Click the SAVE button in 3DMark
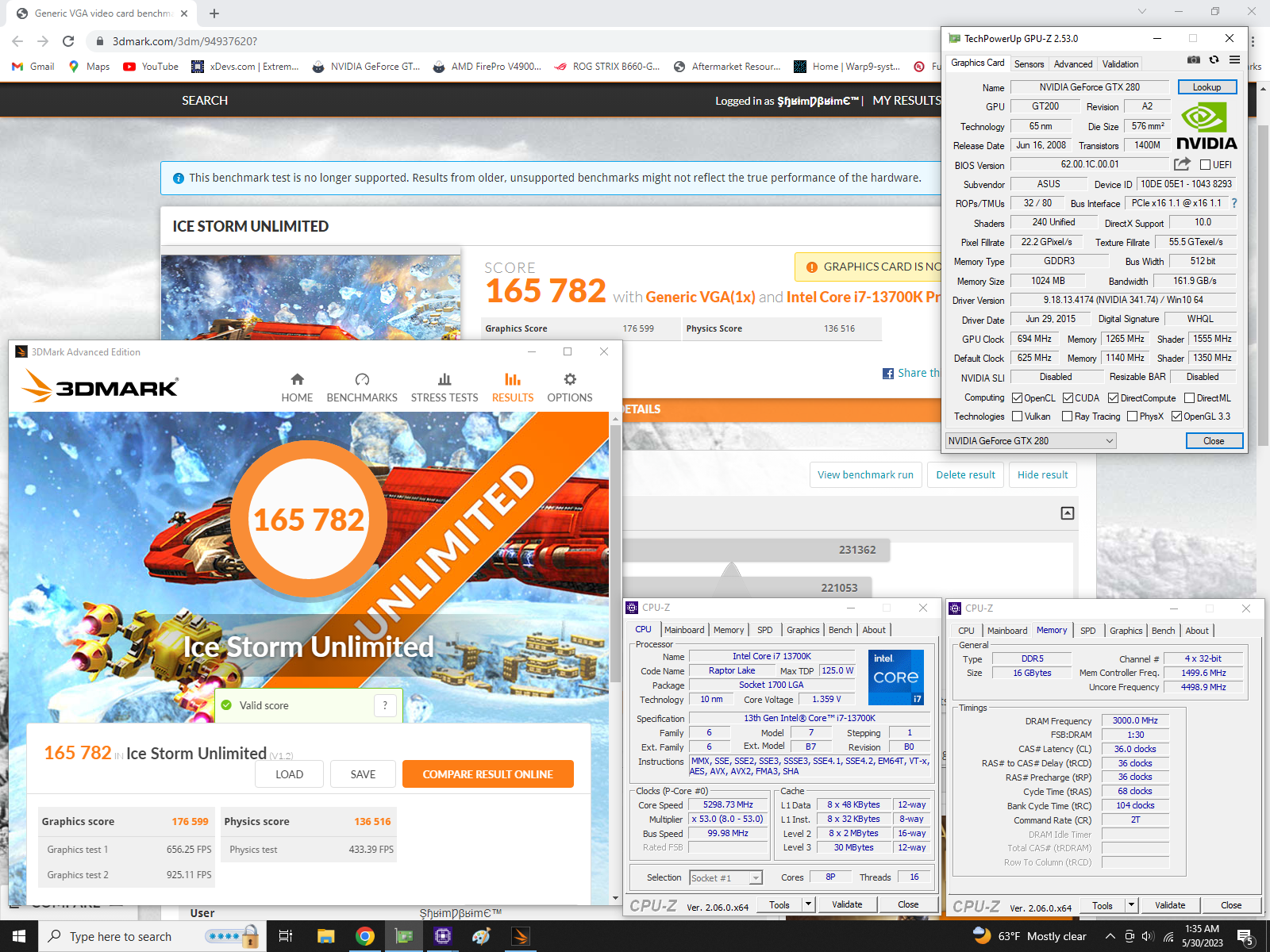Screen dimensions: 1270x952 click(x=363, y=774)
